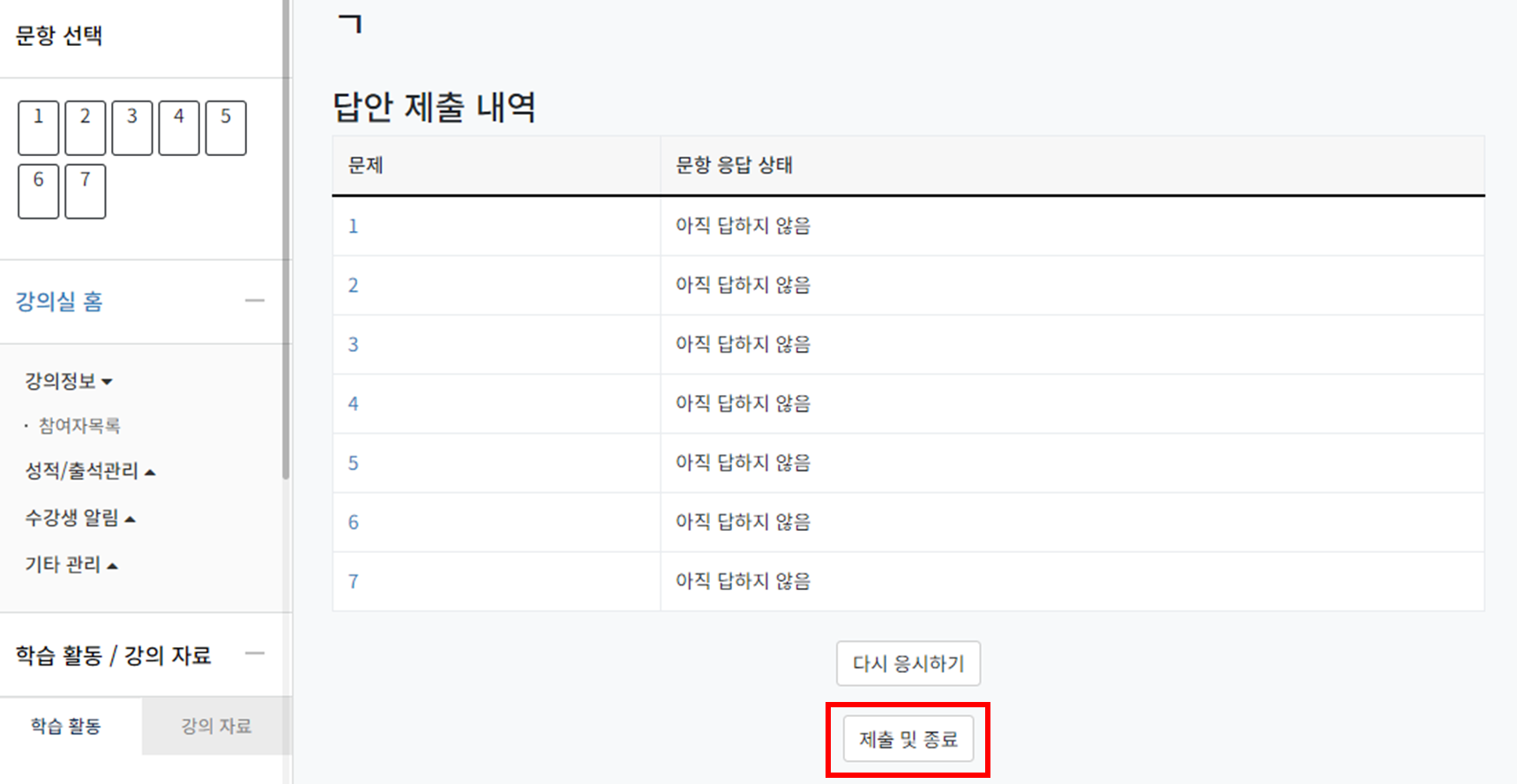Open question 3 link in summary table
The image size is (1517, 784).
(354, 345)
